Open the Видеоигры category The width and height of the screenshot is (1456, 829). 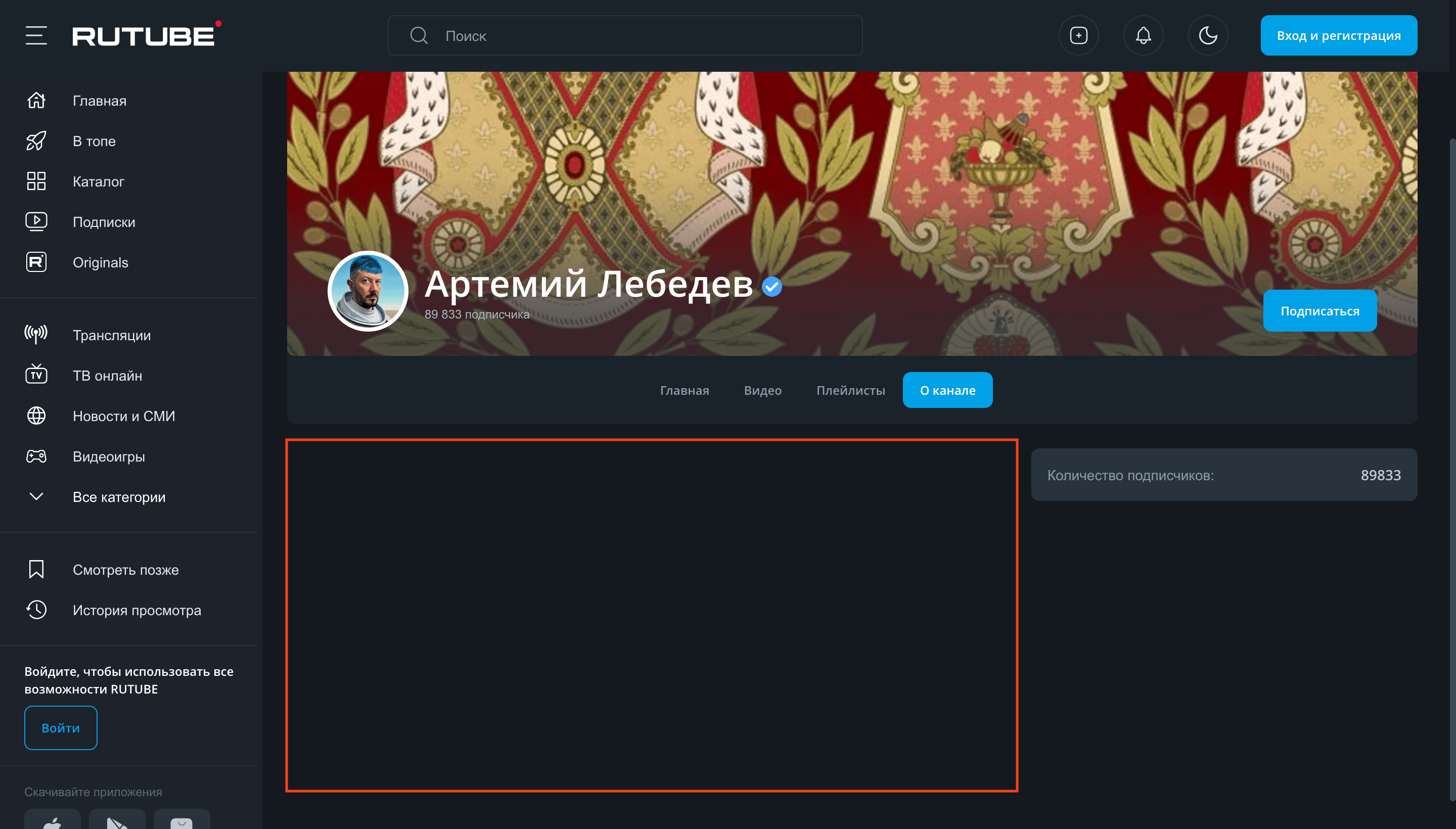(x=108, y=456)
